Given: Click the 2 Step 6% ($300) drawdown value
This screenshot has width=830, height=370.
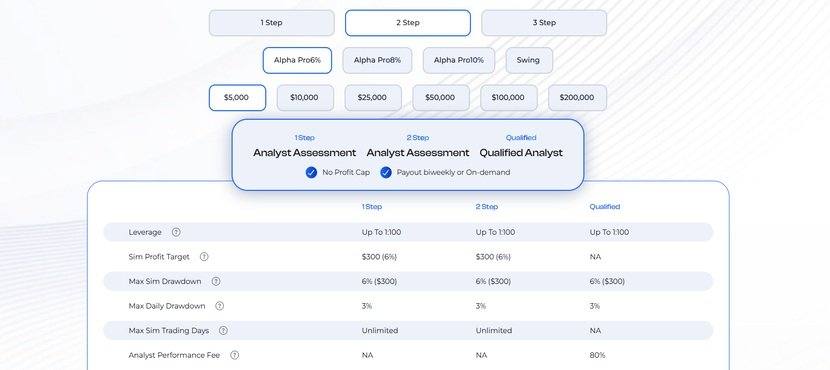Looking at the screenshot, I should pyautogui.click(x=493, y=282).
